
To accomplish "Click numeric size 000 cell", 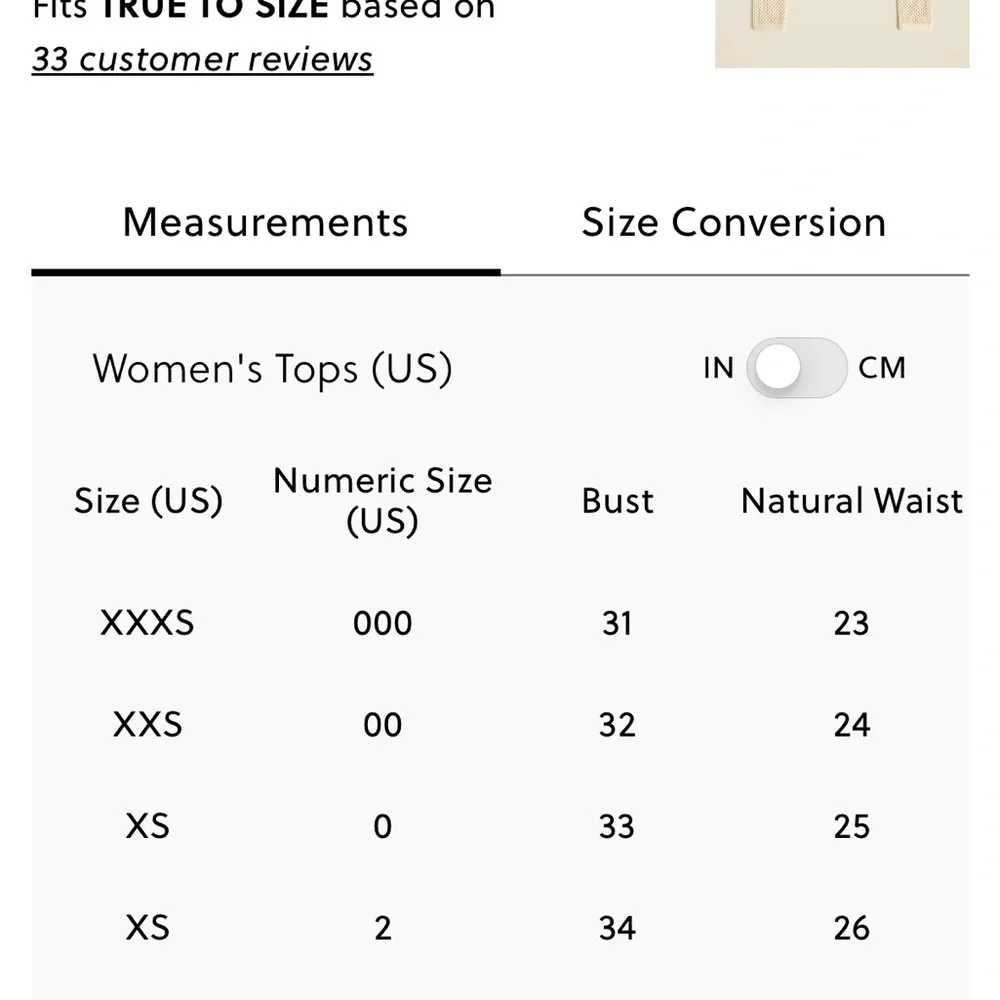I will [x=382, y=623].
